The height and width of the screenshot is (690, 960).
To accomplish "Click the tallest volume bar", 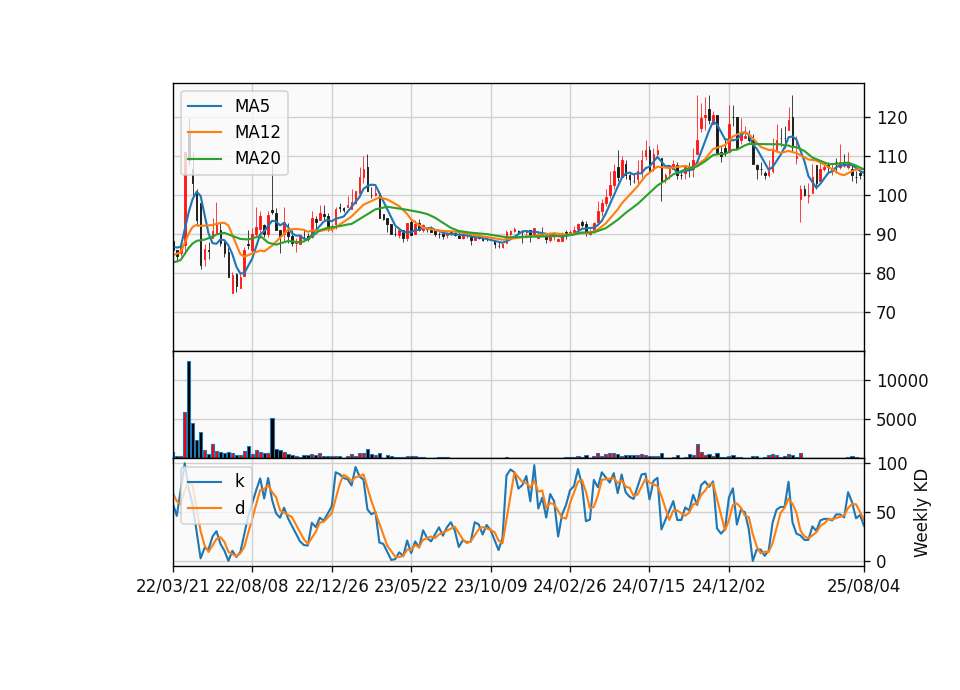I will coord(189,410).
